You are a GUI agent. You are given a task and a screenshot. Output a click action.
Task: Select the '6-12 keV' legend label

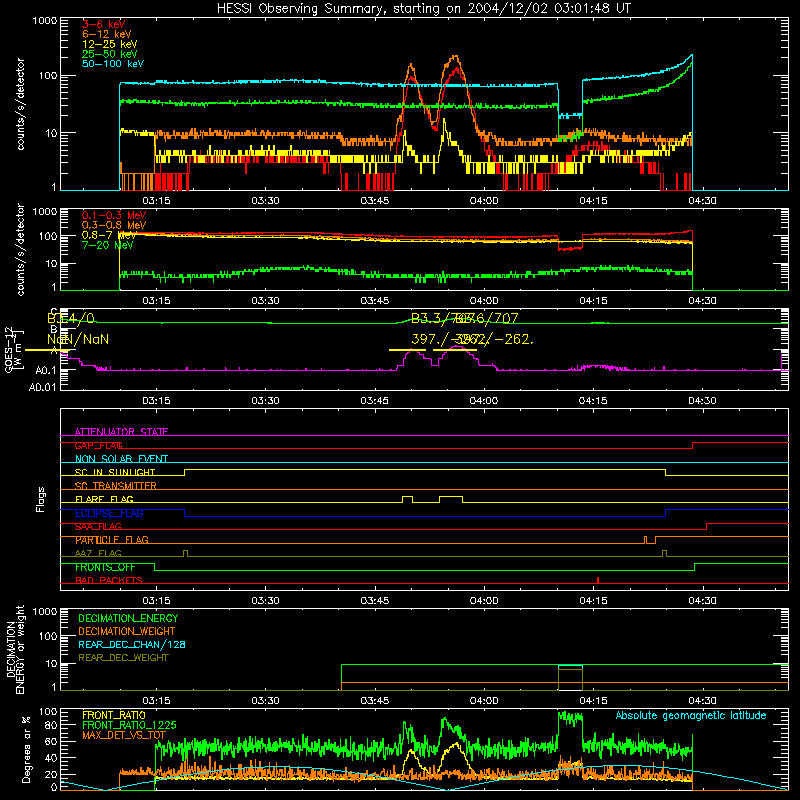pyautogui.click(x=107, y=34)
